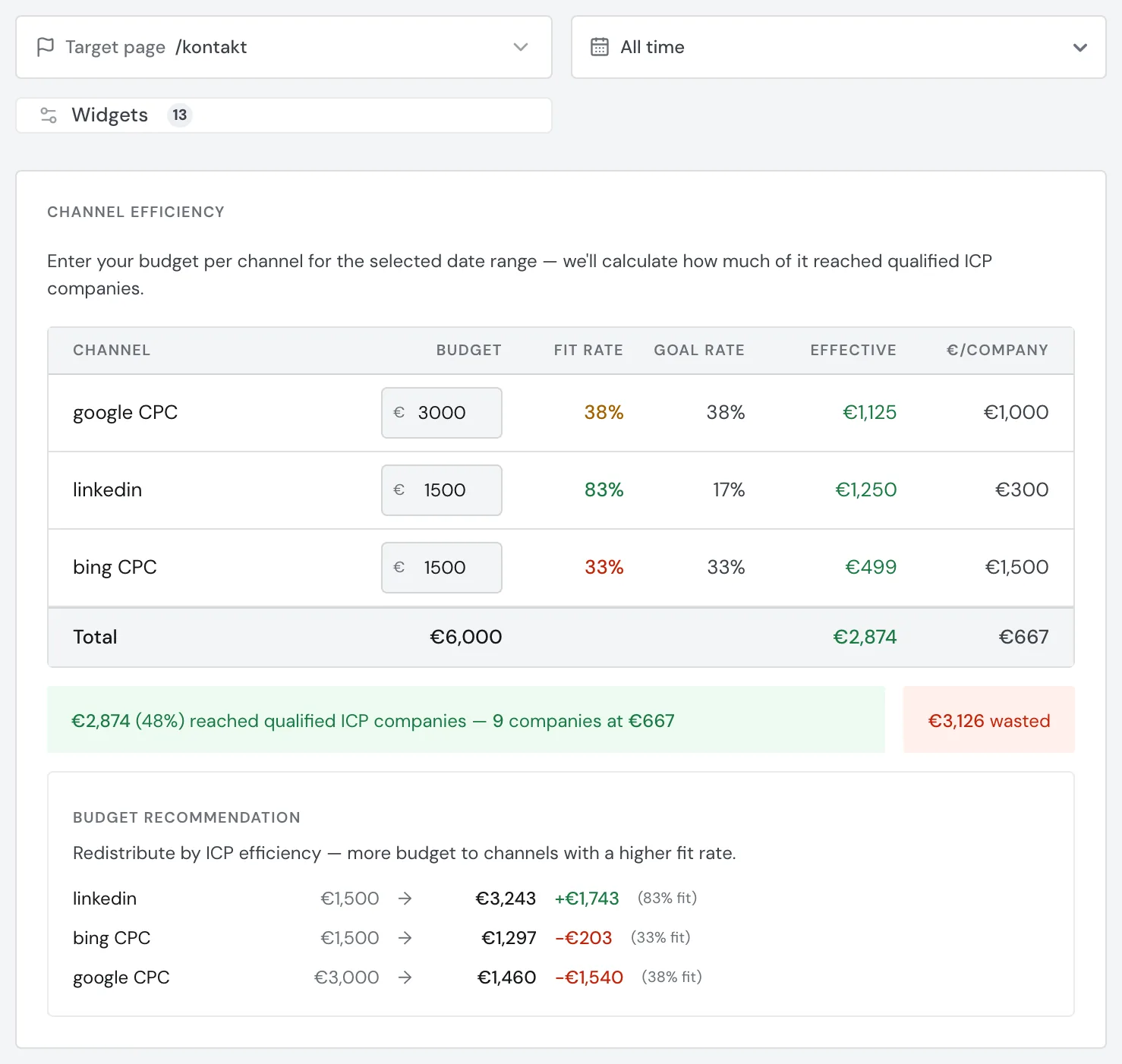Click the flag icon beside Target page
Image resolution: width=1122 pixels, height=1064 pixels.
pos(46,47)
